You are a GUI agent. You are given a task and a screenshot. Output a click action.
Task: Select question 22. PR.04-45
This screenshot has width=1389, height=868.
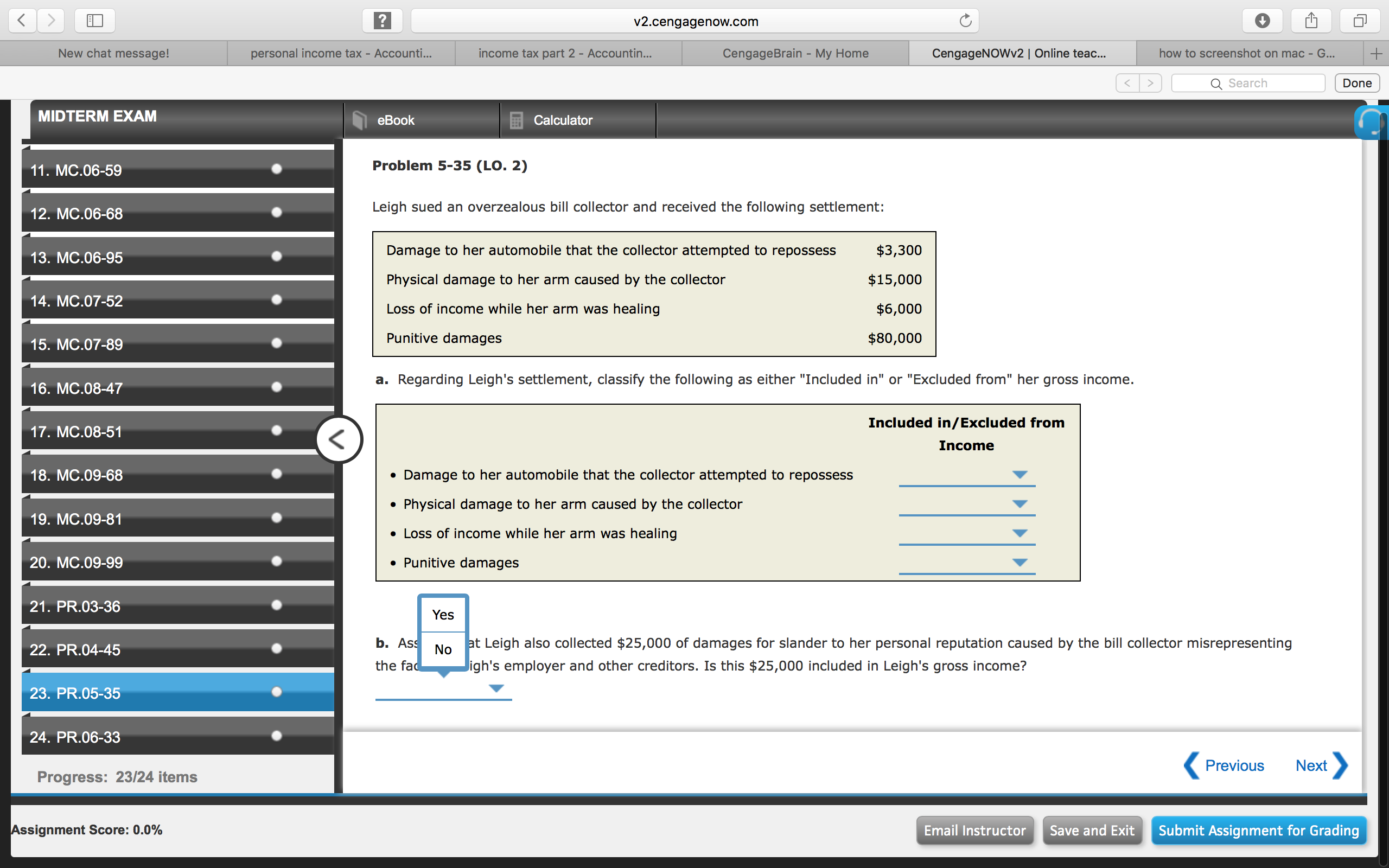coord(178,650)
